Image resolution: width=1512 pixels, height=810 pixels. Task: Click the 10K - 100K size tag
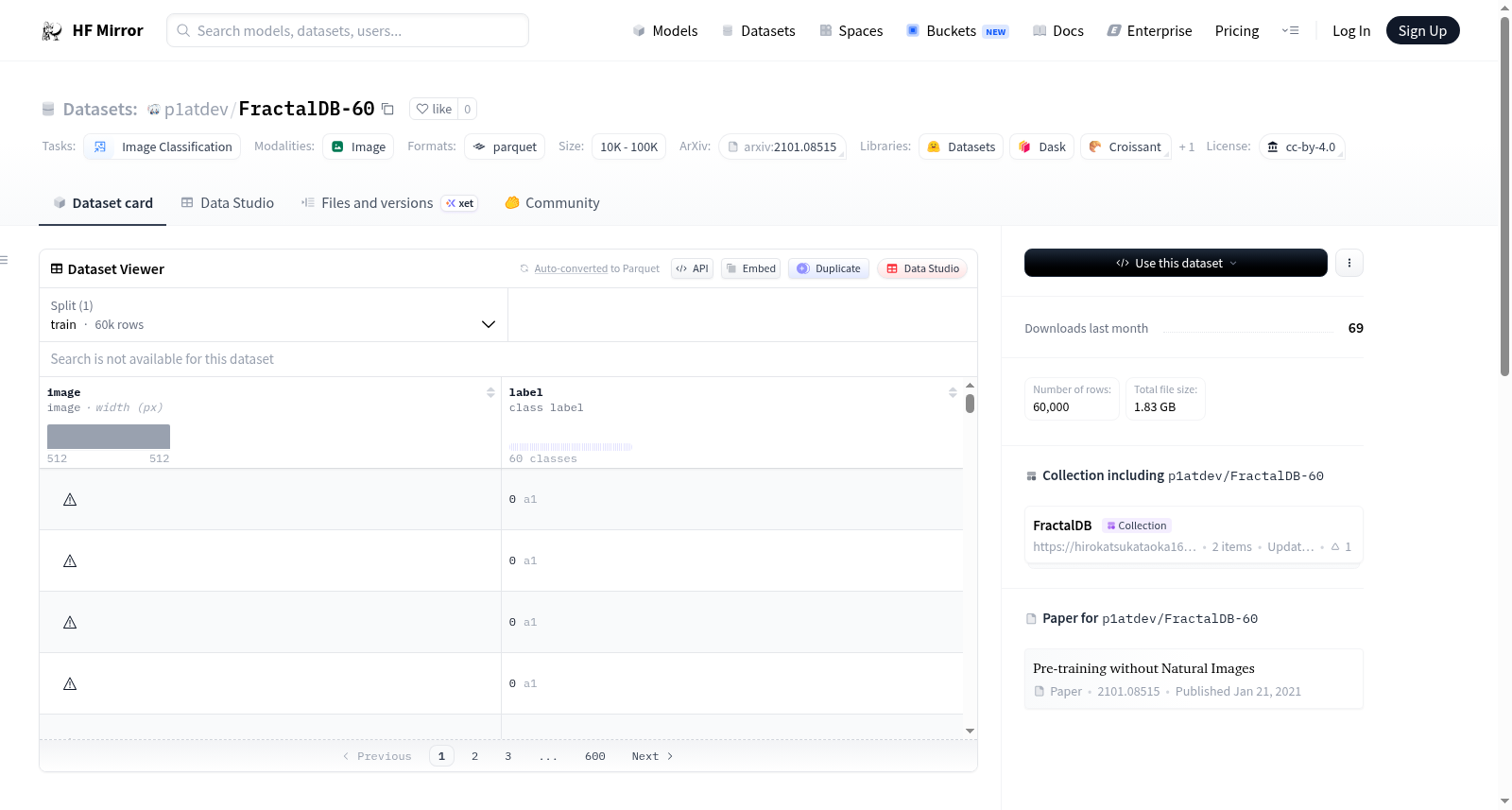coord(629,146)
